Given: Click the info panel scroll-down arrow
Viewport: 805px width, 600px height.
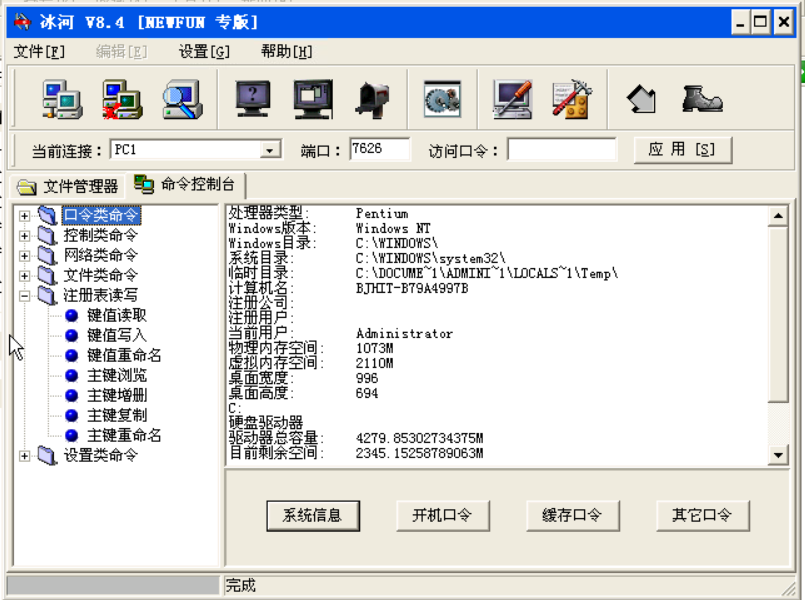Looking at the screenshot, I should tap(778, 454).
